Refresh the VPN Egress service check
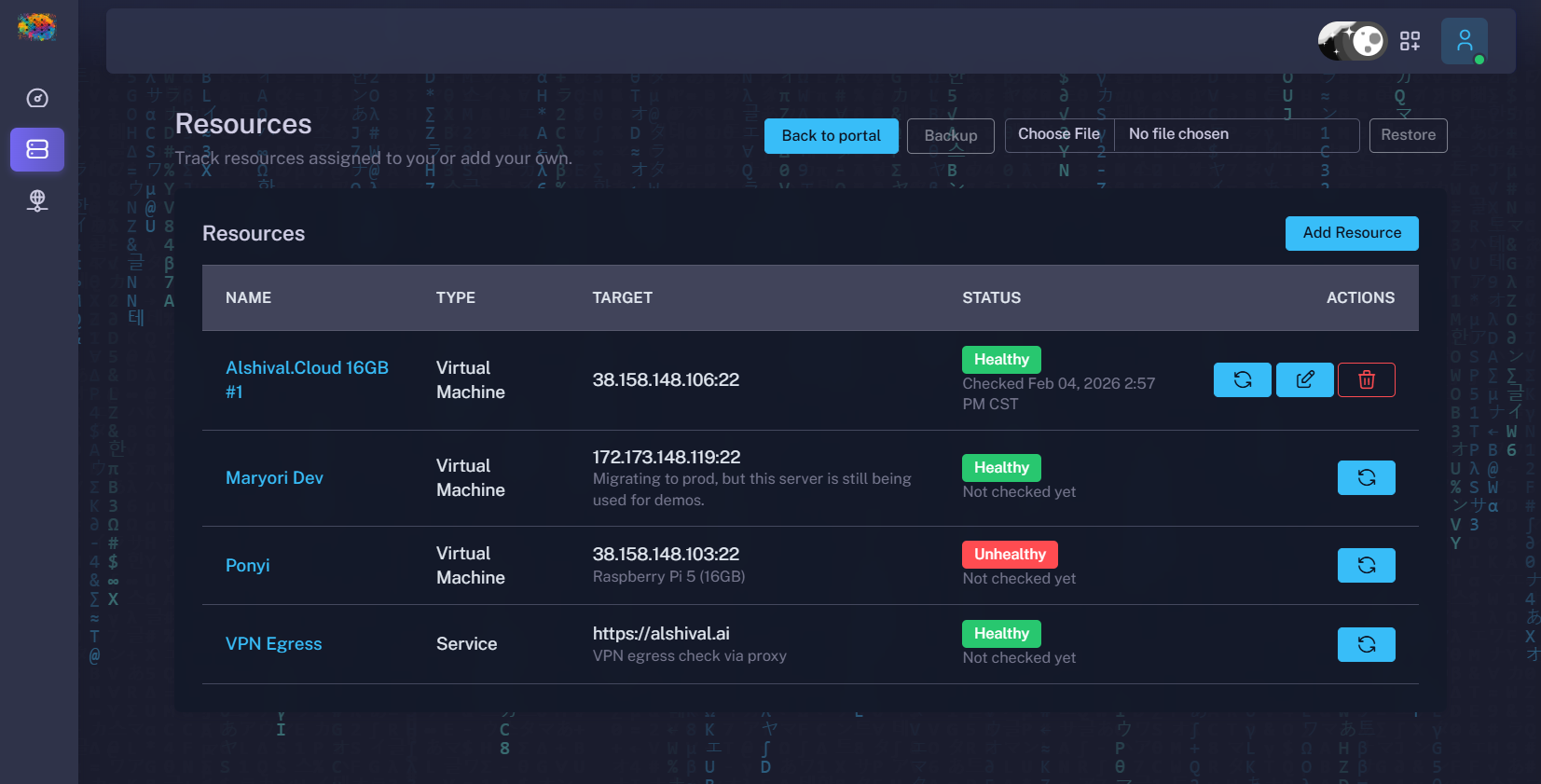This screenshot has height=784, width=1541. [x=1366, y=644]
